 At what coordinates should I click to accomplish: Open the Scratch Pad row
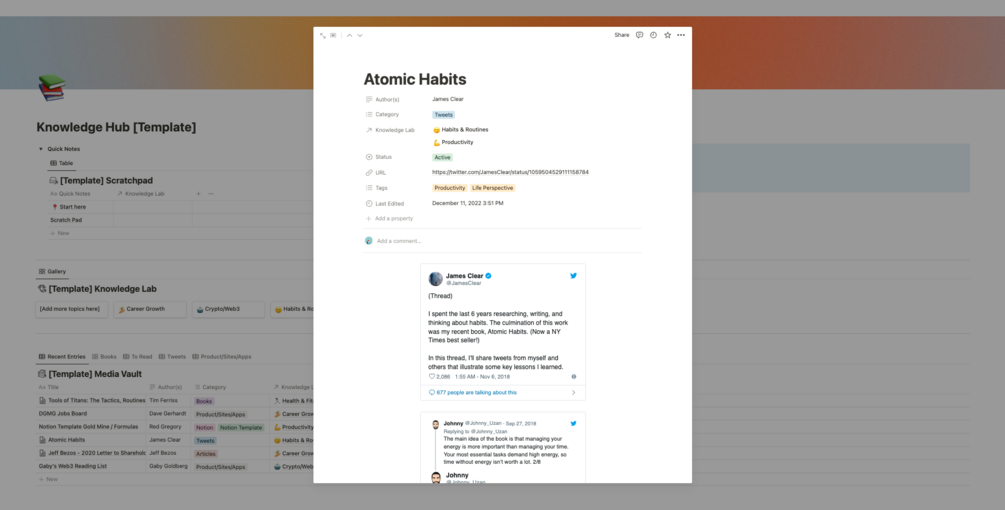[66, 220]
